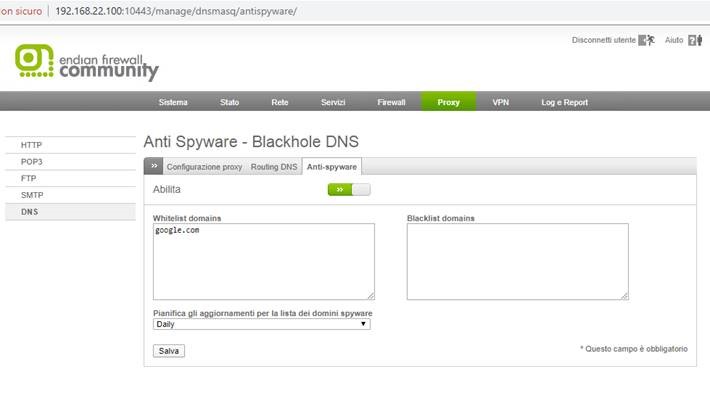Click the Aiuto link
This screenshot has width=710, height=398.
(674, 40)
